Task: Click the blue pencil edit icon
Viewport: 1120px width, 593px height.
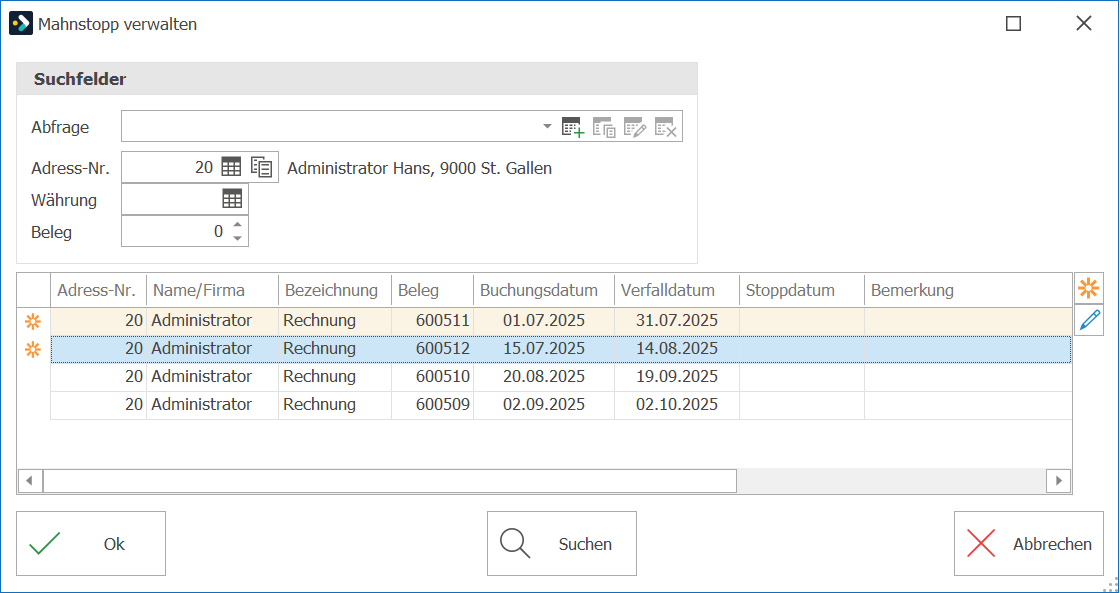Action: (x=1089, y=320)
